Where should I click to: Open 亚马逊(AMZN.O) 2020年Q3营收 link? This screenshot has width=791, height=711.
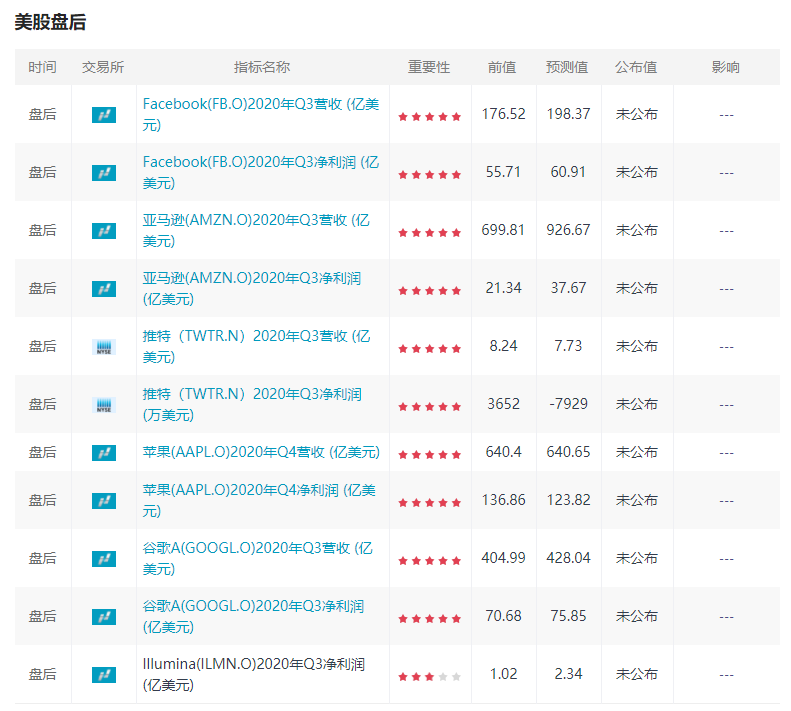pyautogui.click(x=256, y=219)
